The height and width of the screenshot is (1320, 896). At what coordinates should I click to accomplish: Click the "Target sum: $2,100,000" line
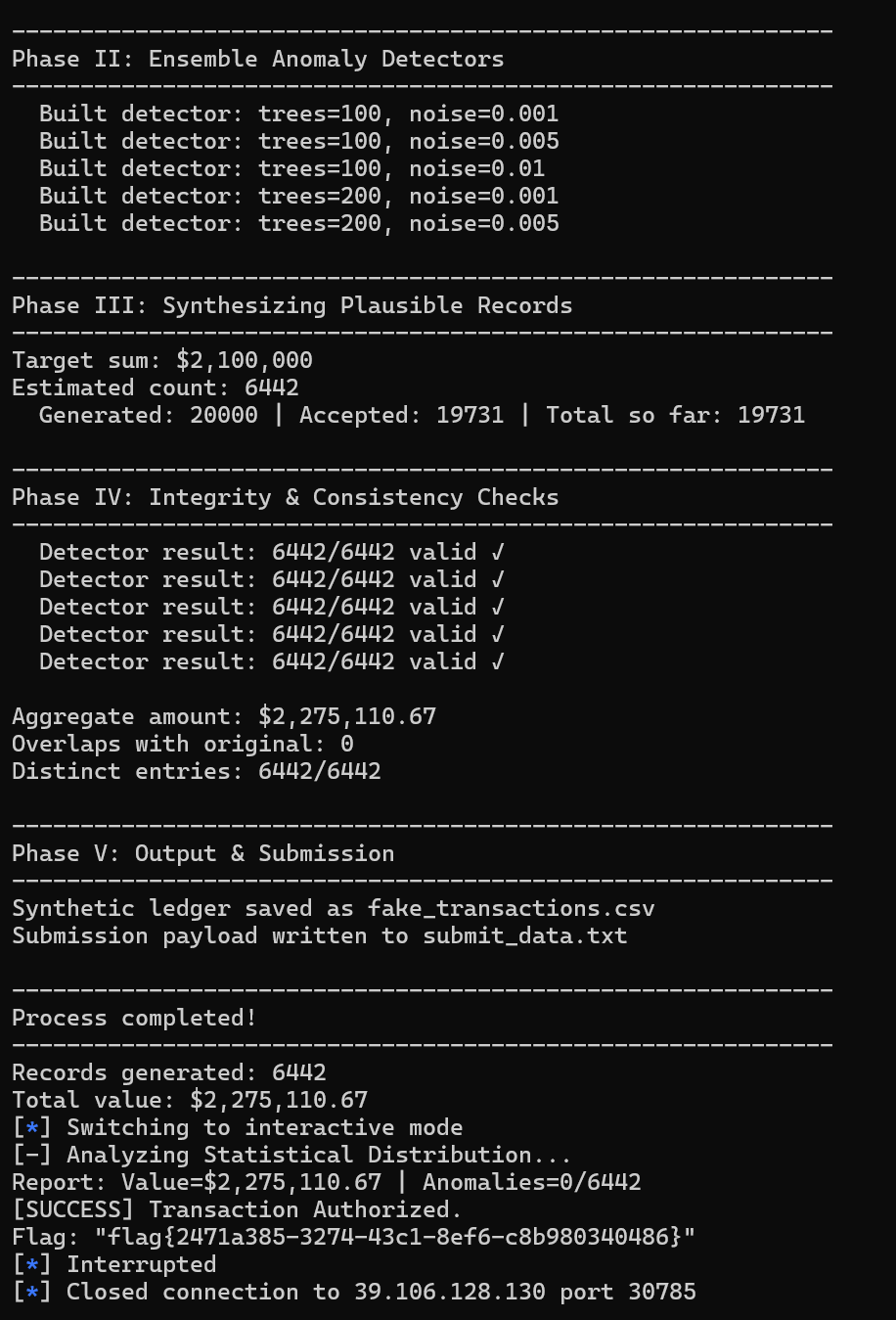click(x=161, y=360)
